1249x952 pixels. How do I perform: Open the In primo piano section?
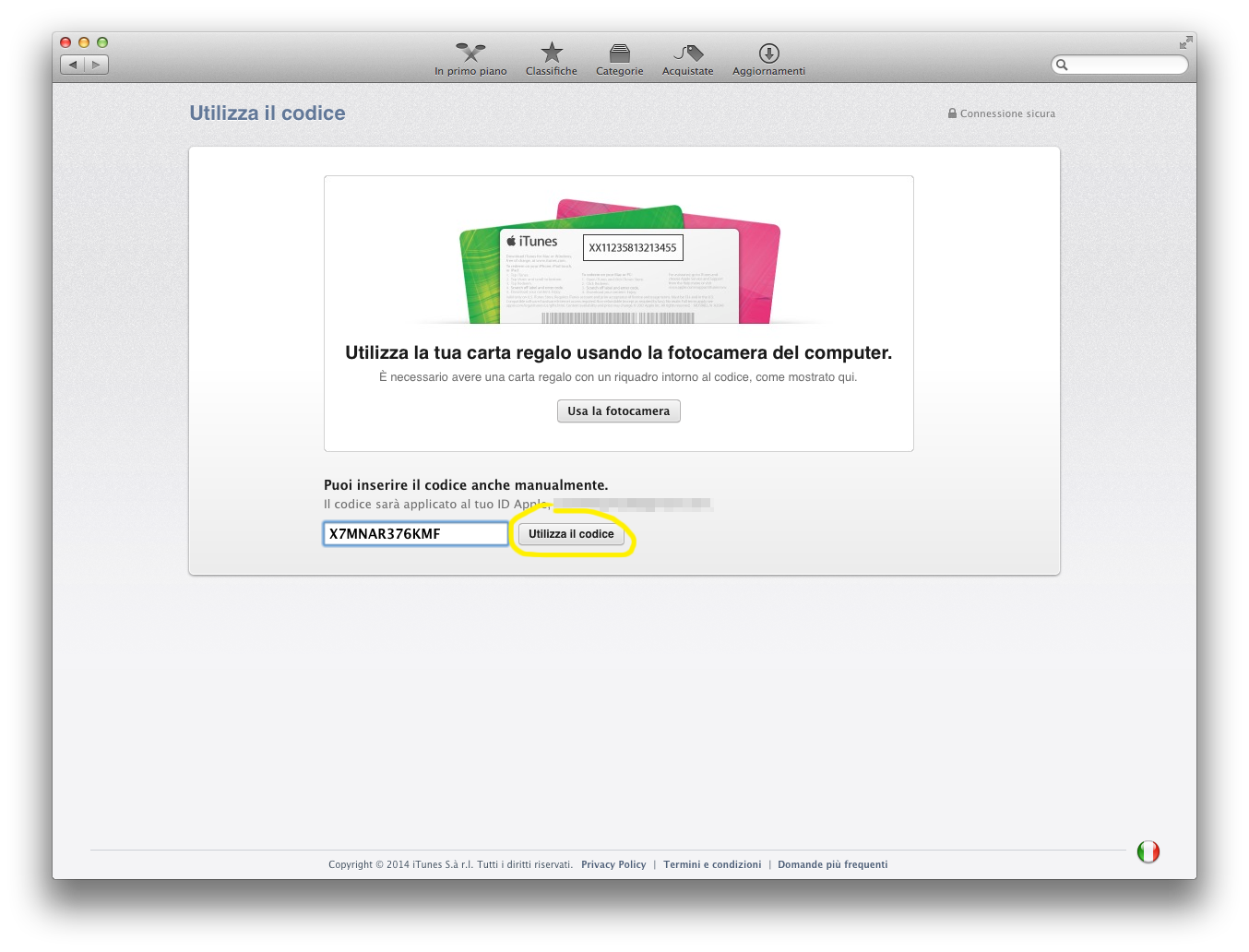click(x=470, y=59)
